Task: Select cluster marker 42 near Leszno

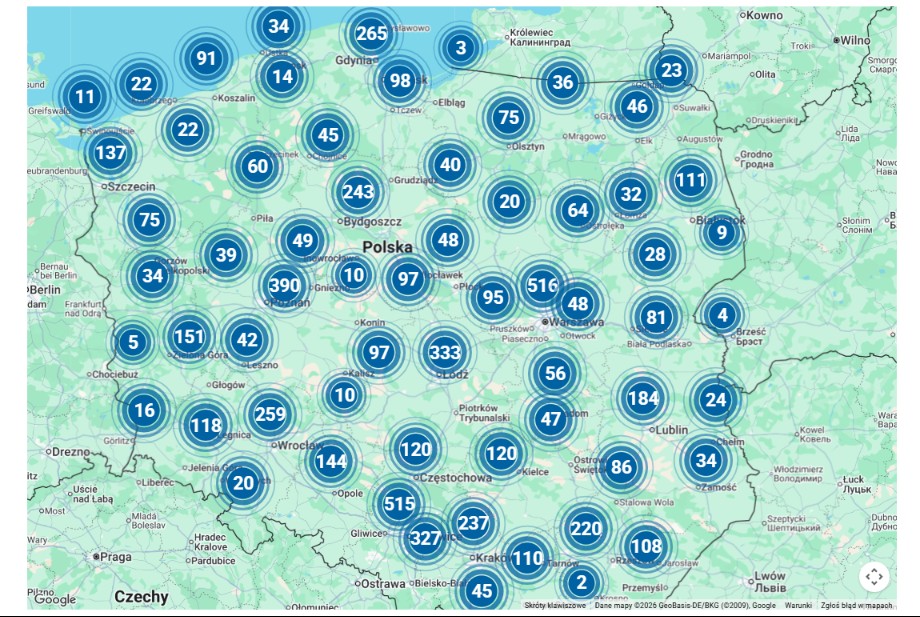Action: pyautogui.click(x=247, y=340)
